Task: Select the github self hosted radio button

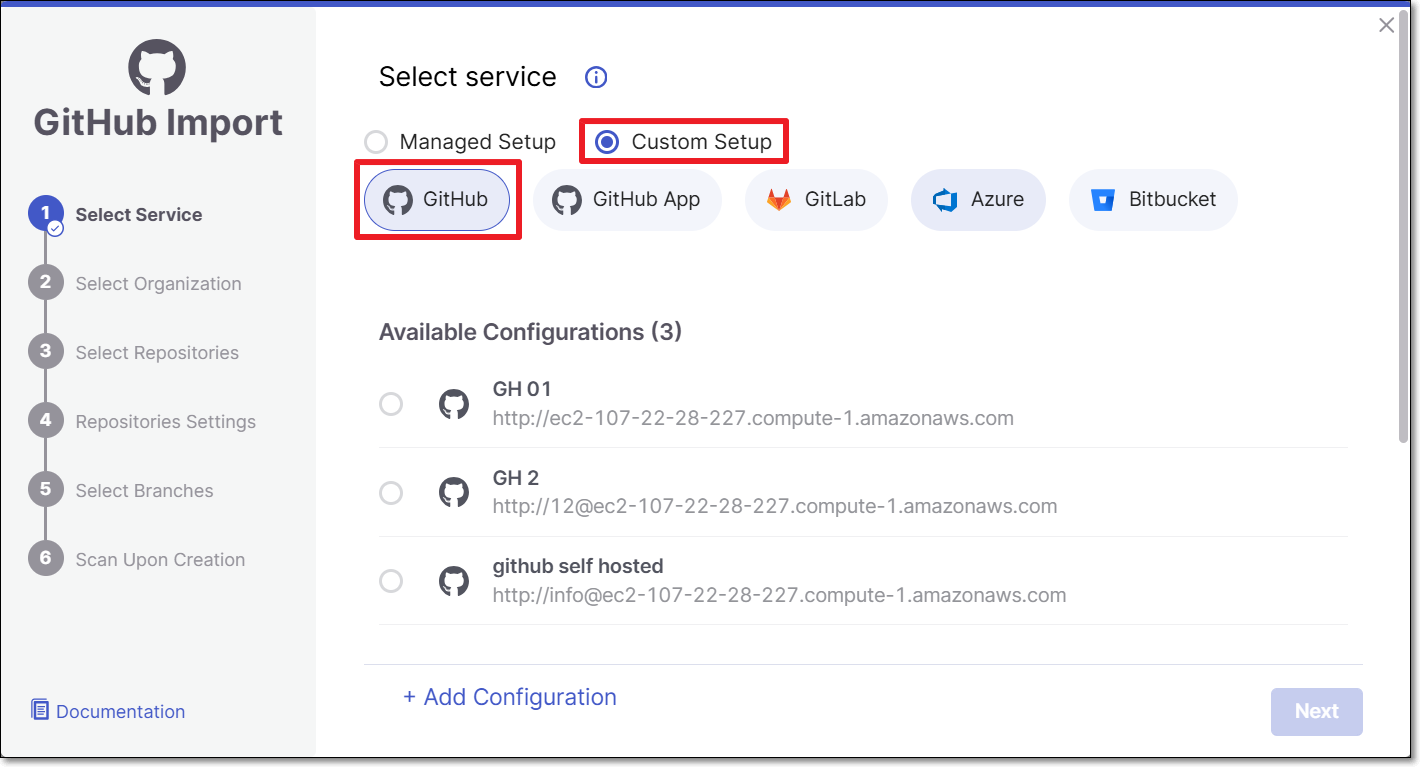Action: tap(391, 581)
